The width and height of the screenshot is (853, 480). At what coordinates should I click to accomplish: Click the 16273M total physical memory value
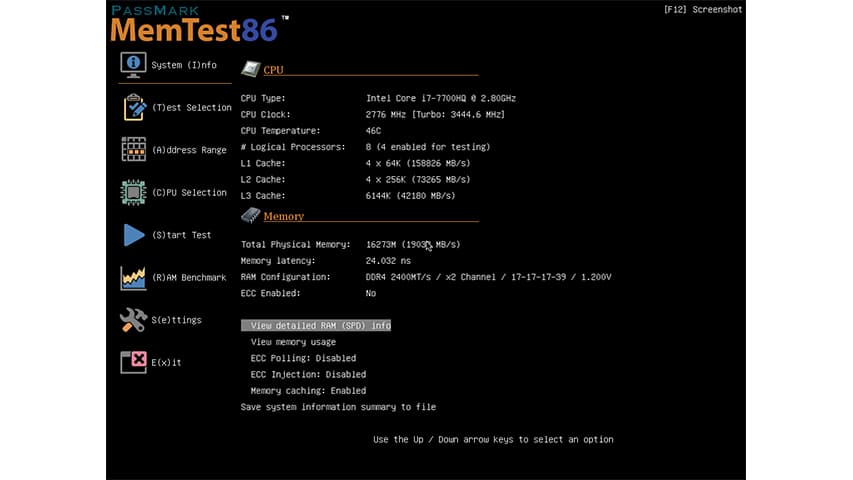tap(413, 244)
